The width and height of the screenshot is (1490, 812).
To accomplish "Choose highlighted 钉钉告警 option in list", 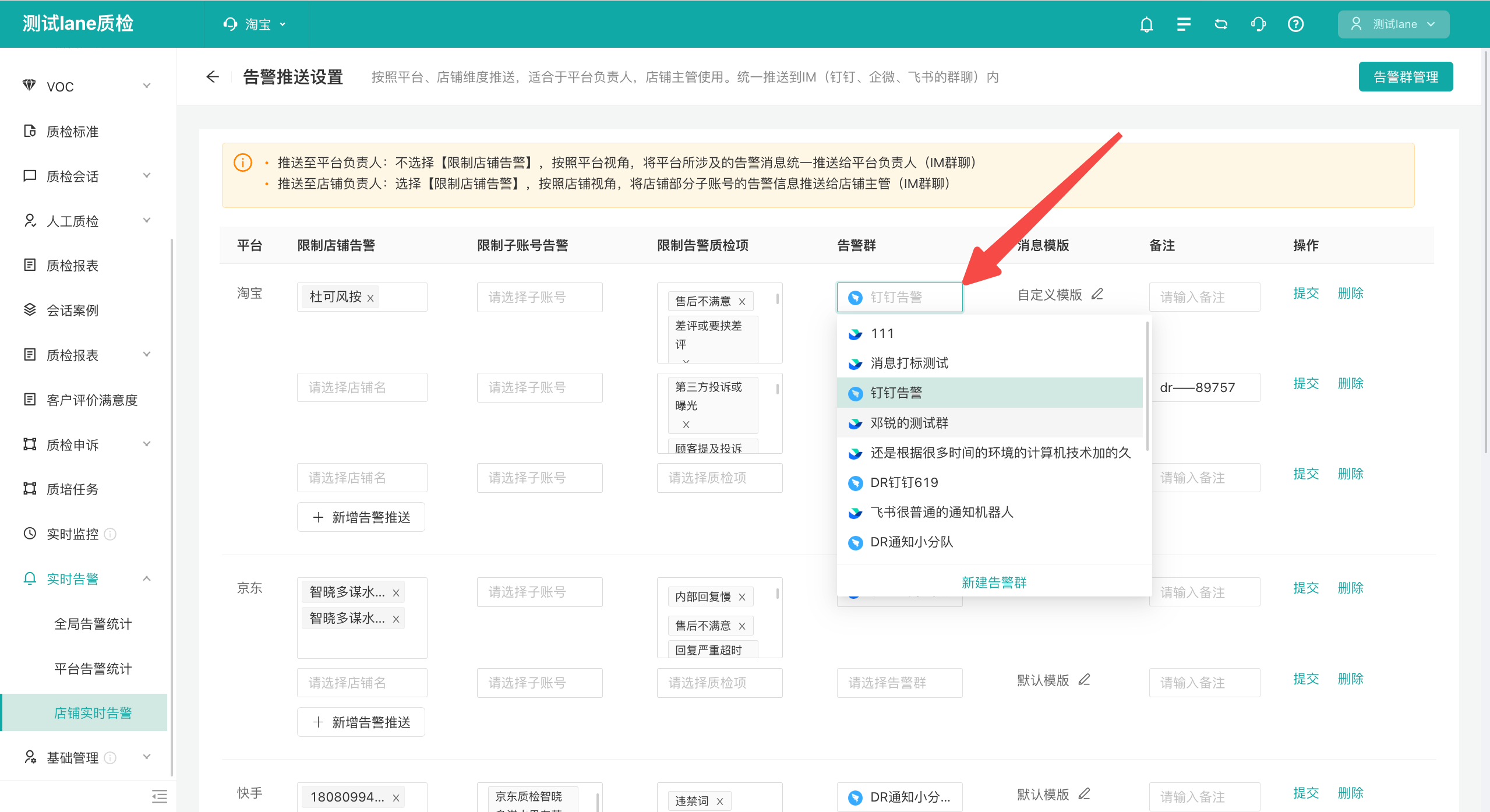I will (990, 393).
